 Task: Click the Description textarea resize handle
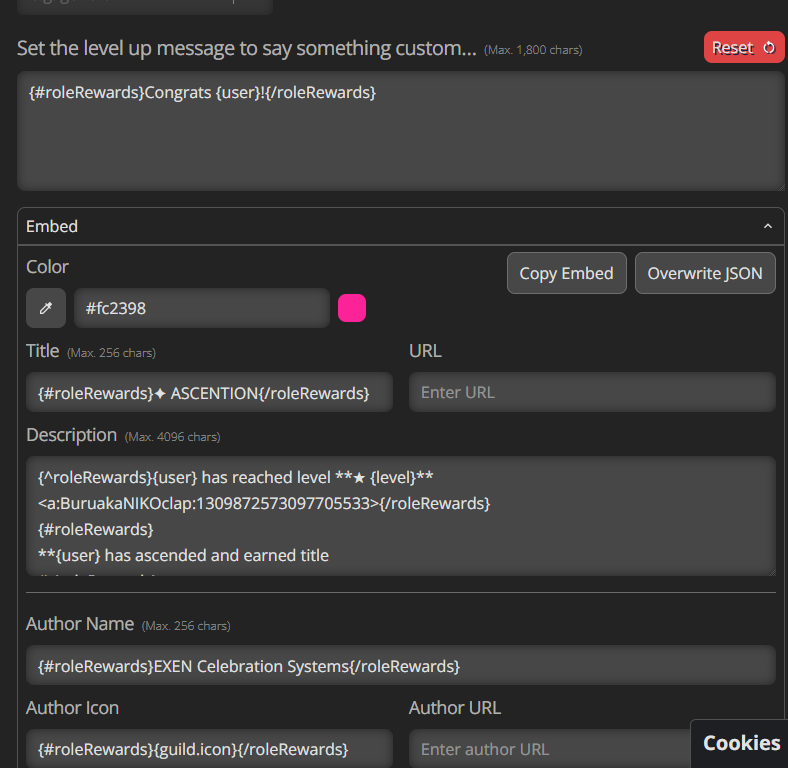click(x=772, y=572)
